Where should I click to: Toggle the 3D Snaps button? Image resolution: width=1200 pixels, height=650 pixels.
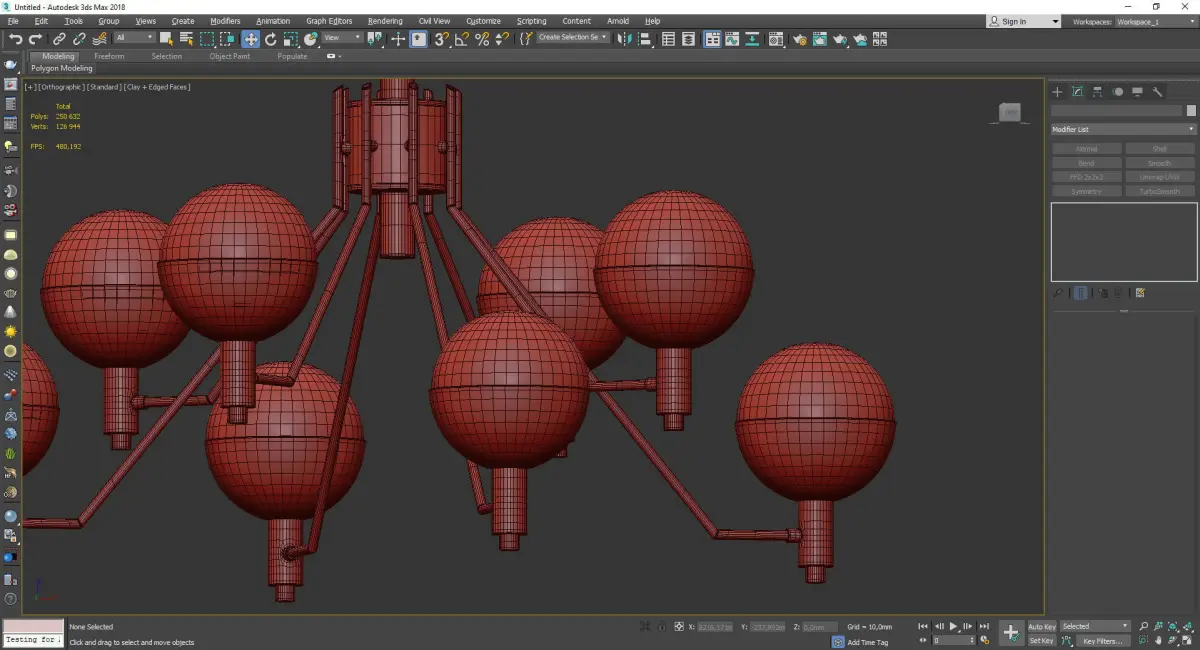coord(441,39)
